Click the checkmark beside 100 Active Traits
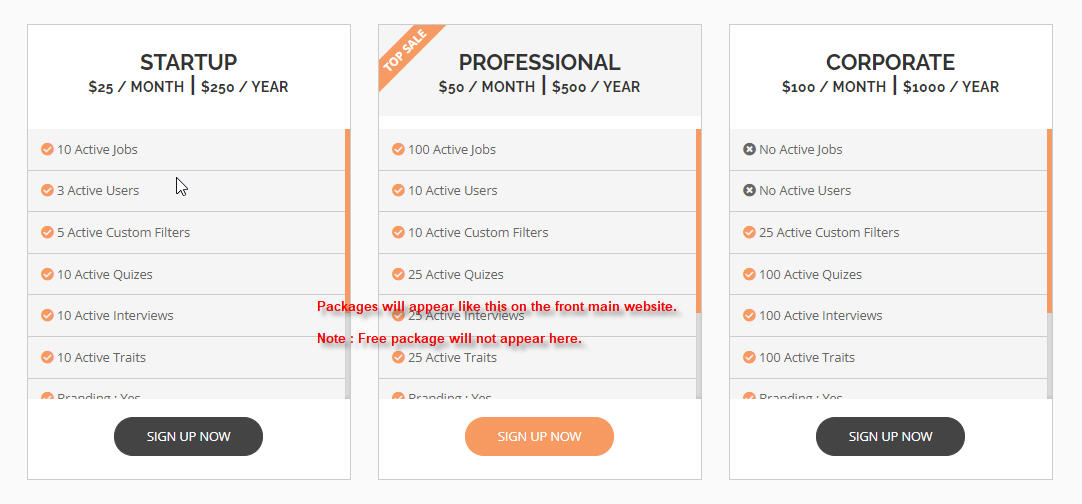This screenshot has height=504, width=1082. 749,357
